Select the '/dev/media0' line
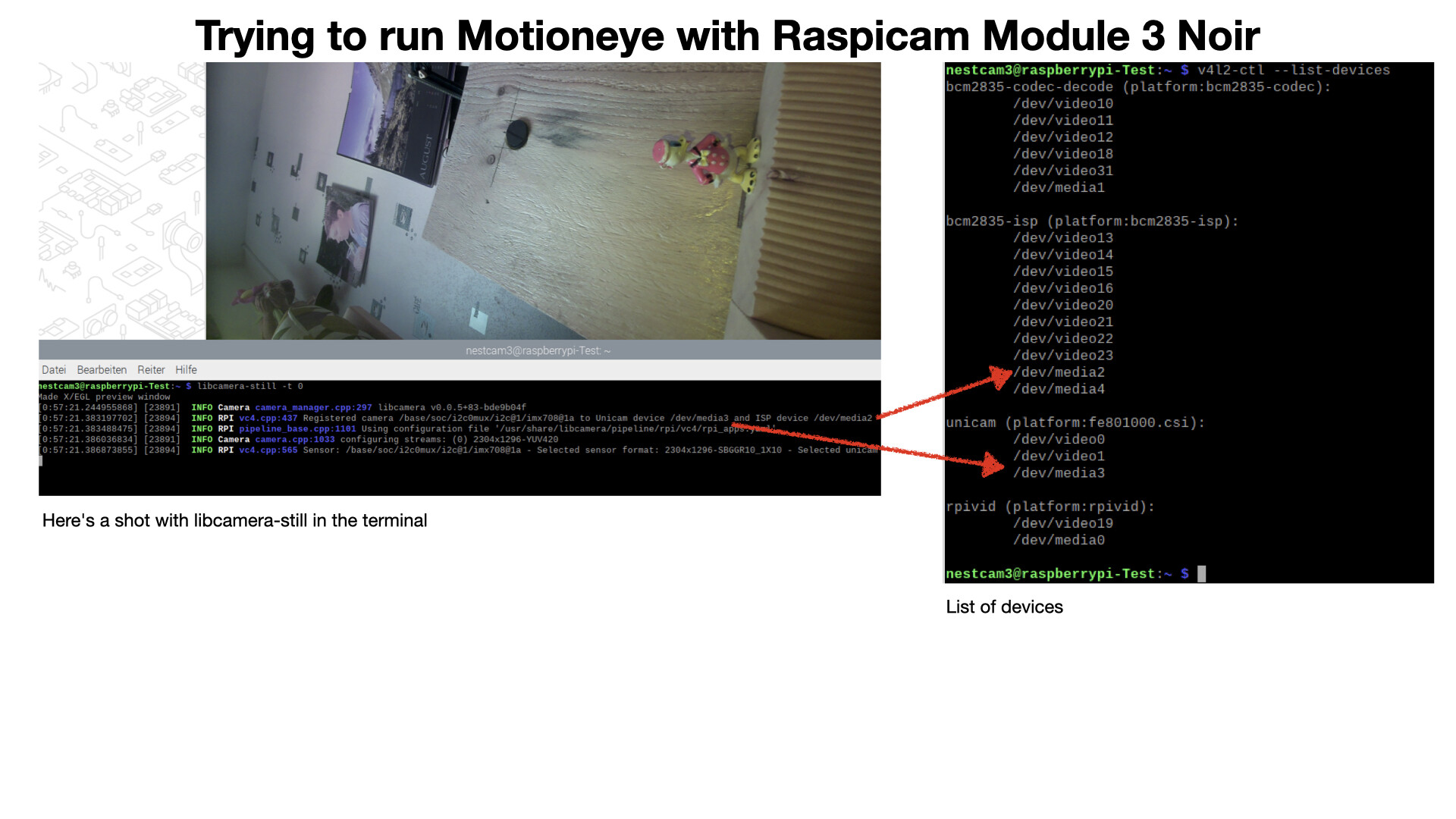The height and width of the screenshot is (819, 1456). point(1059,540)
